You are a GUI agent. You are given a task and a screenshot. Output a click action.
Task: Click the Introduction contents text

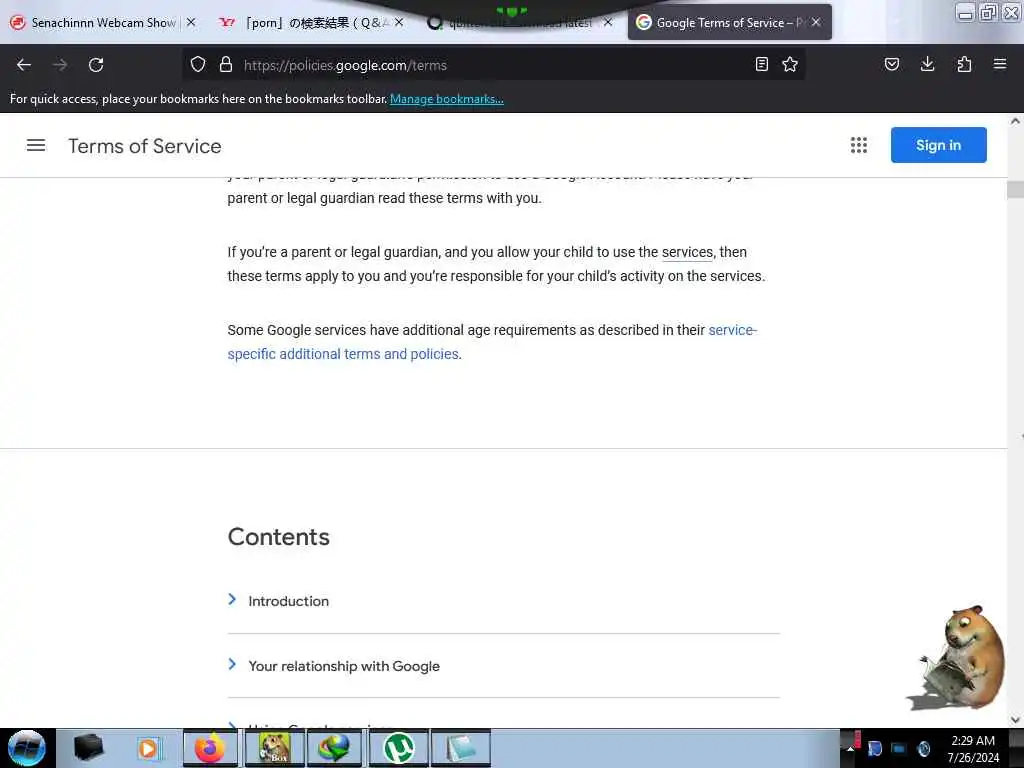pyautogui.click(x=288, y=601)
